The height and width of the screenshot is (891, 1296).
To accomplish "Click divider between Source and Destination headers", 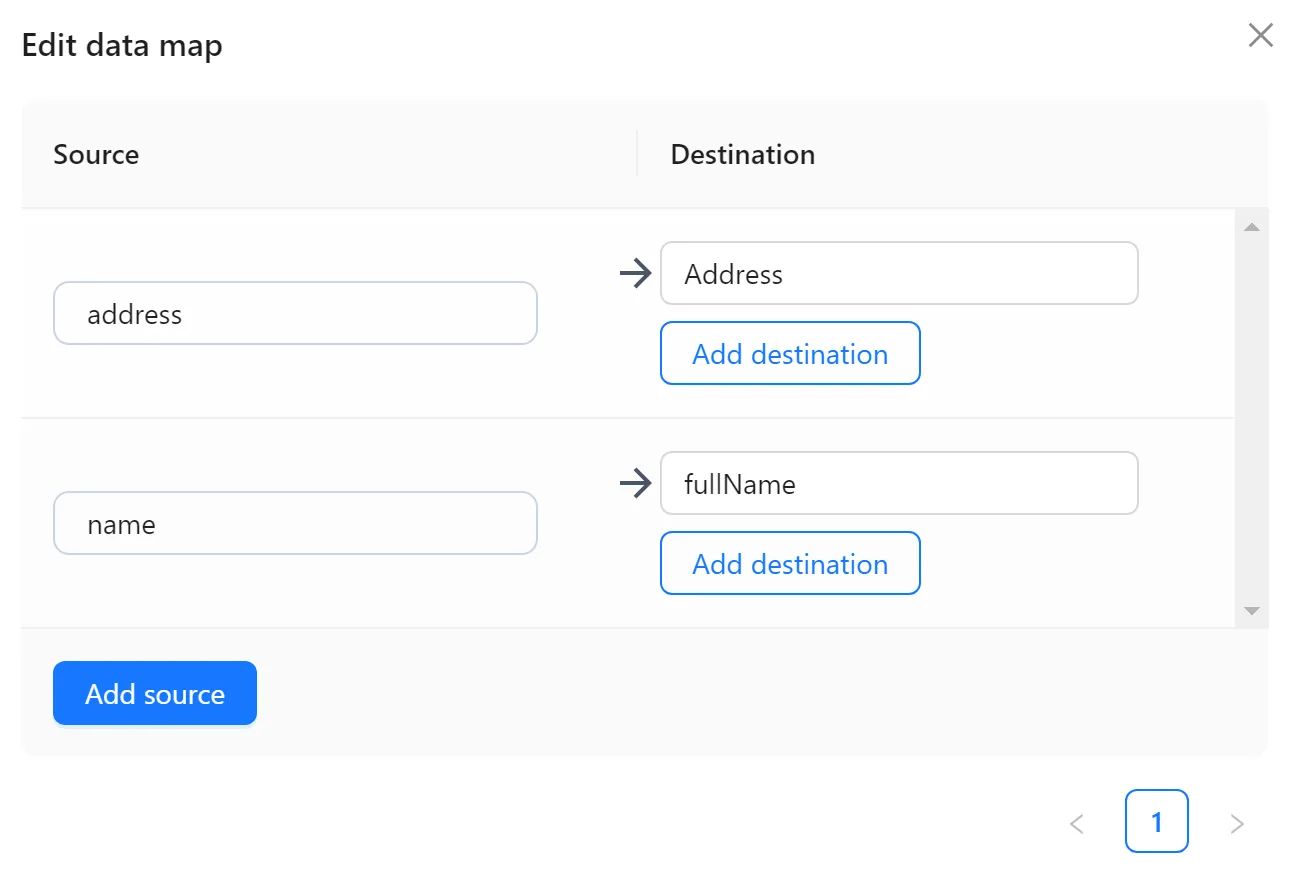I will click(637, 154).
